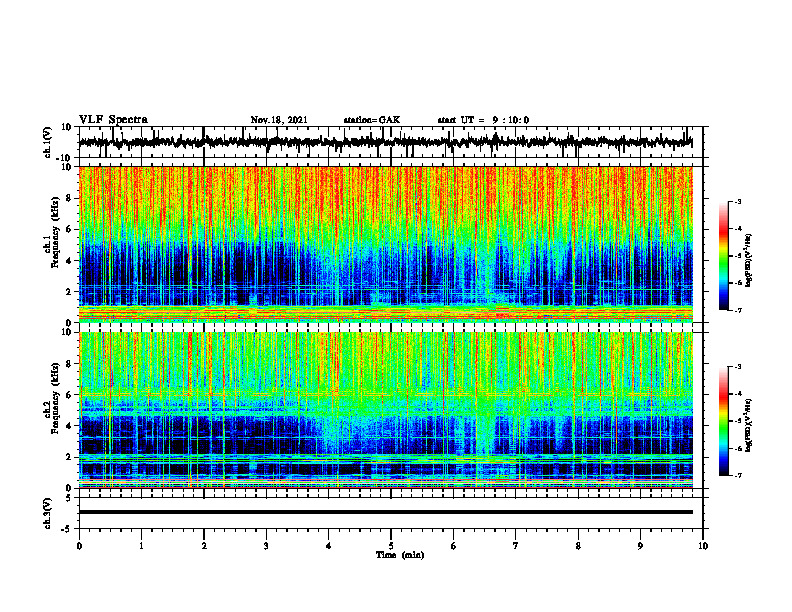Click the ch.2 "Frequency (kHz)" axis label

pos(55,398)
